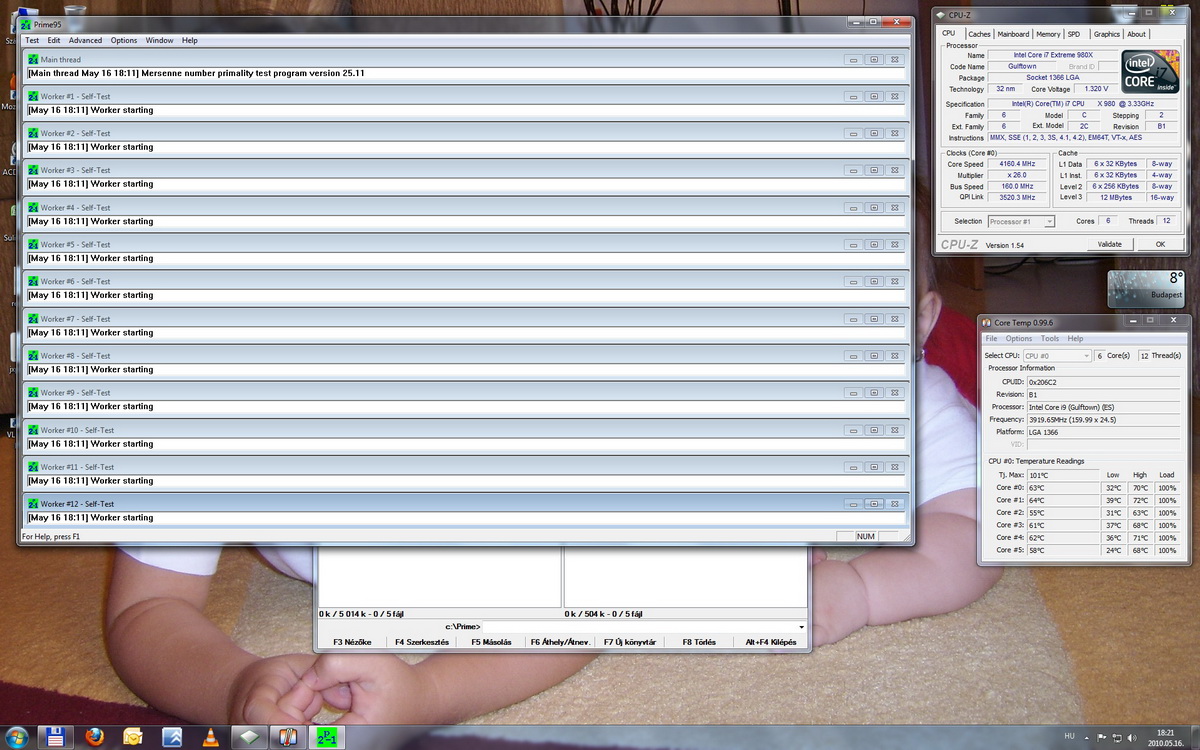Switch to CPU-Z Mainboard tab
This screenshot has height=750, width=1200.
click(x=1013, y=34)
